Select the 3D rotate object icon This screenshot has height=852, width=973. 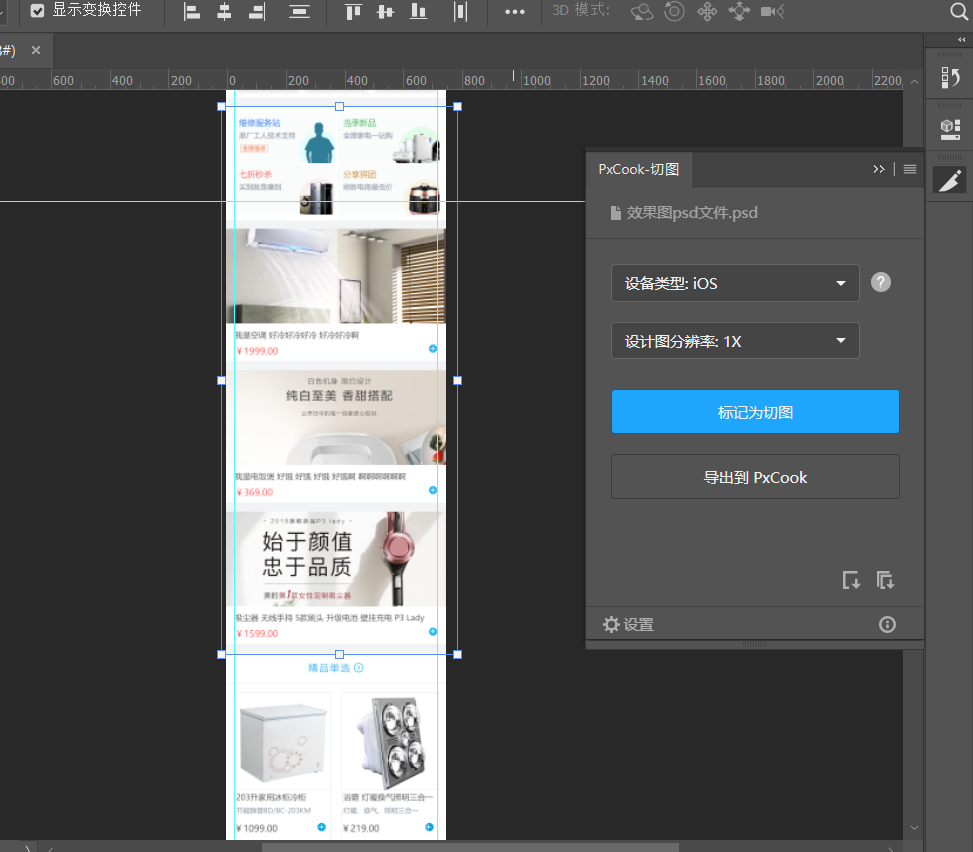point(642,11)
